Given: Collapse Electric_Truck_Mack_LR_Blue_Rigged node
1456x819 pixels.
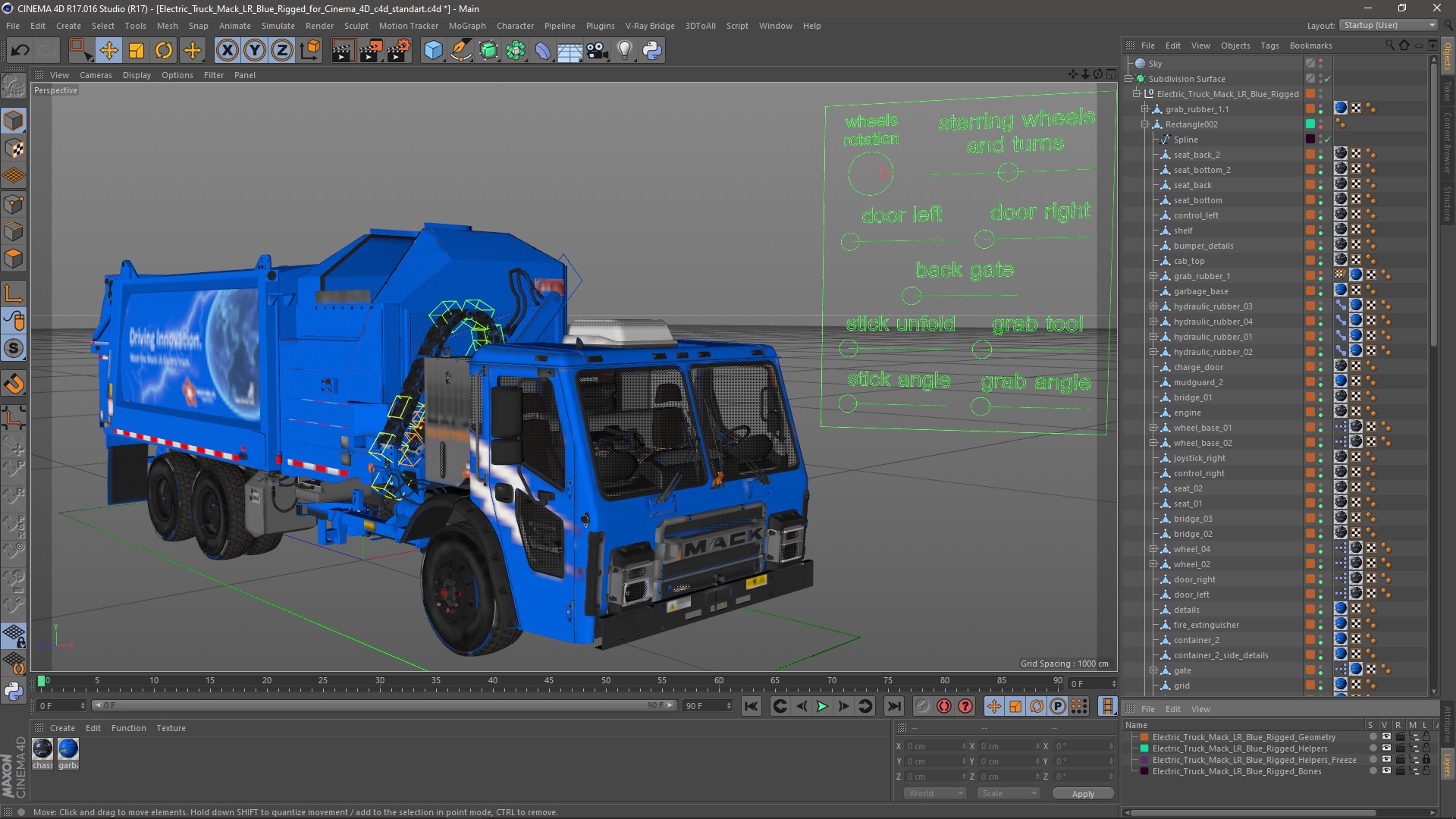Looking at the screenshot, I should (x=1137, y=94).
